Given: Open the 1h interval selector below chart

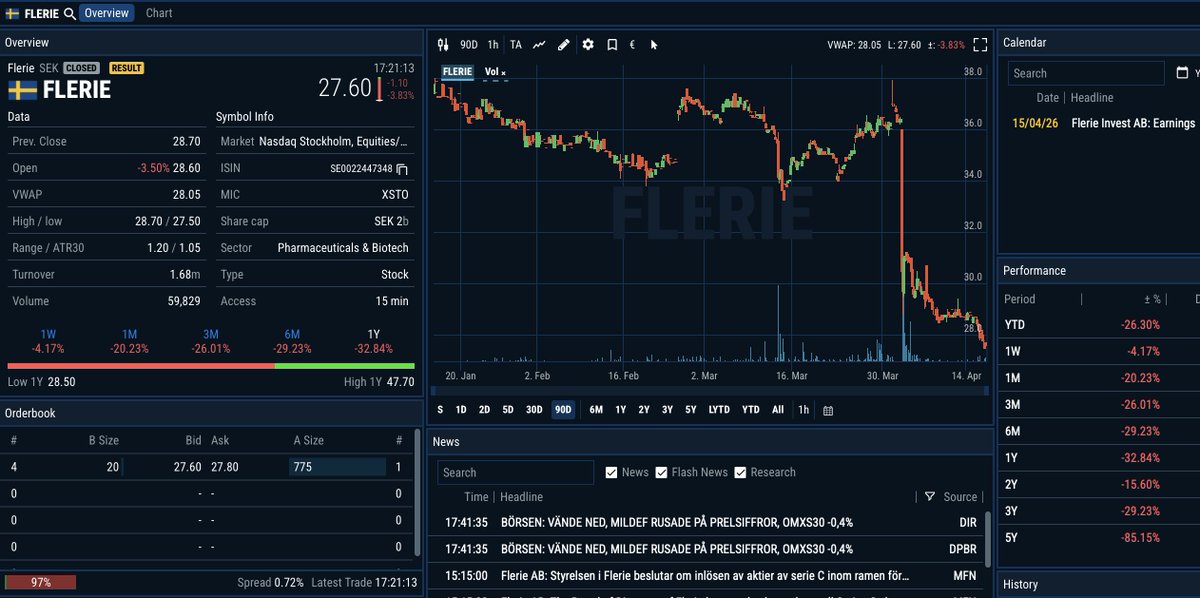Looking at the screenshot, I should (804, 409).
